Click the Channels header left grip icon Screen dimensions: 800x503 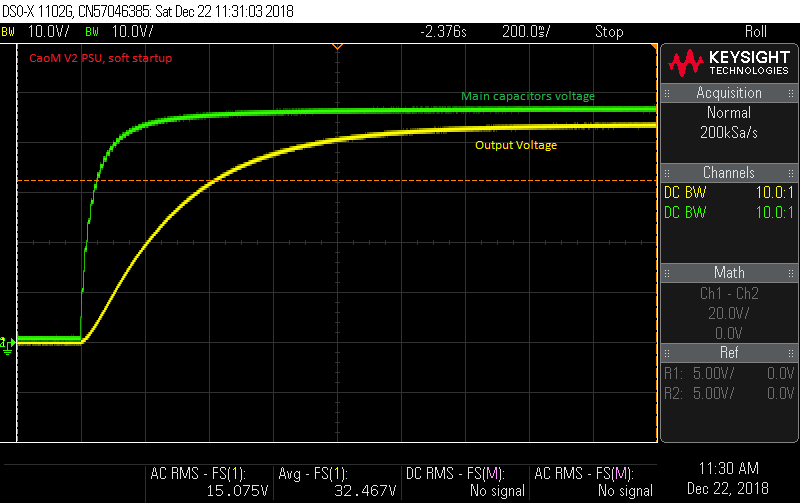[x=667, y=173]
